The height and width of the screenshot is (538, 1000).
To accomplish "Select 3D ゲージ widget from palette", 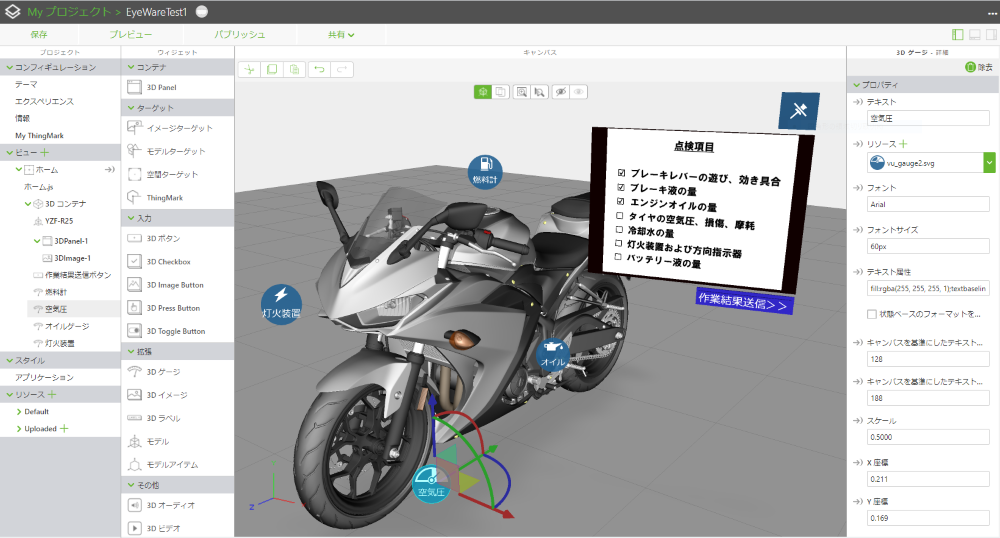I will (x=163, y=372).
